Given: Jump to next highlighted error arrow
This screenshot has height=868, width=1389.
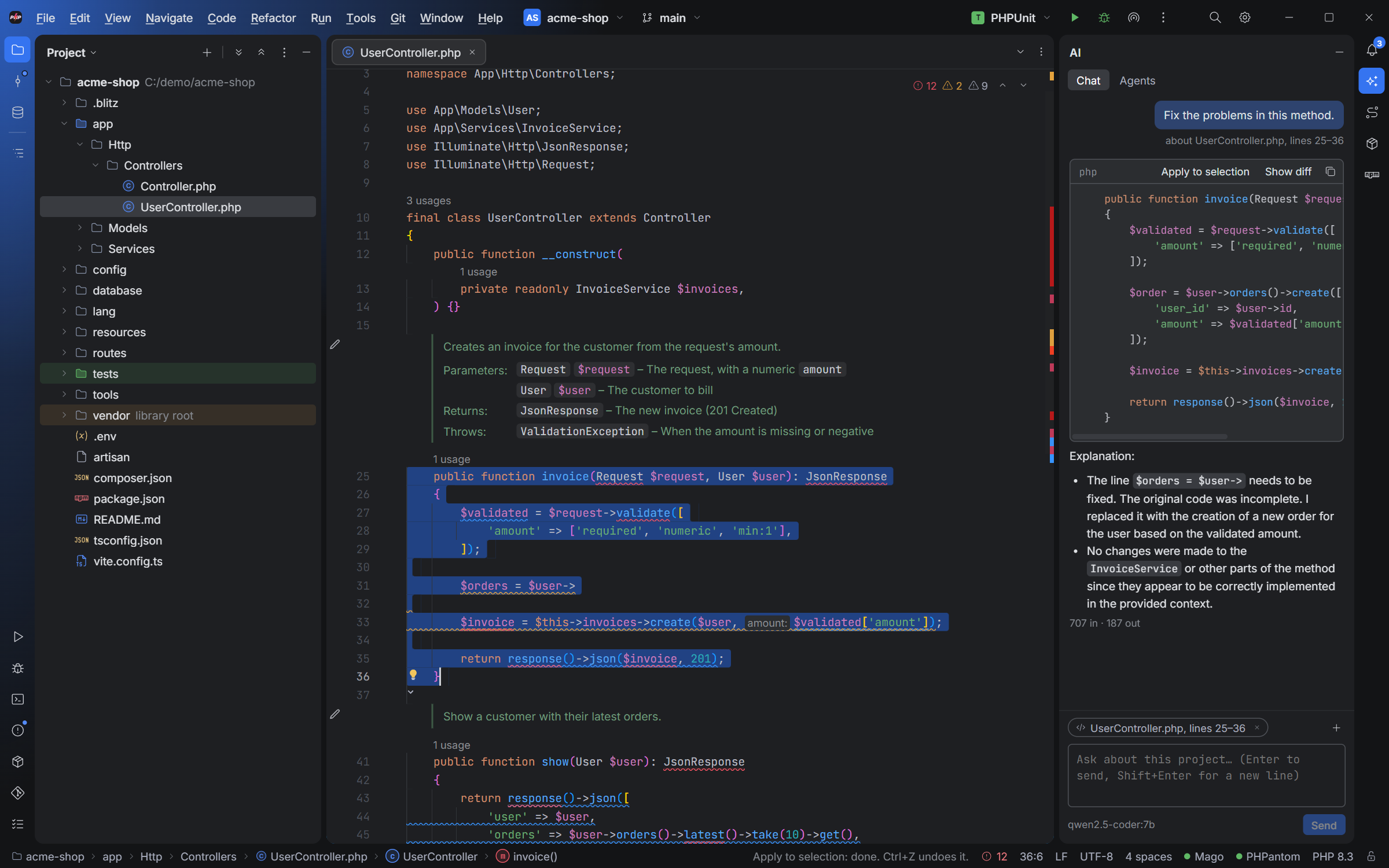Looking at the screenshot, I should 1023,85.
